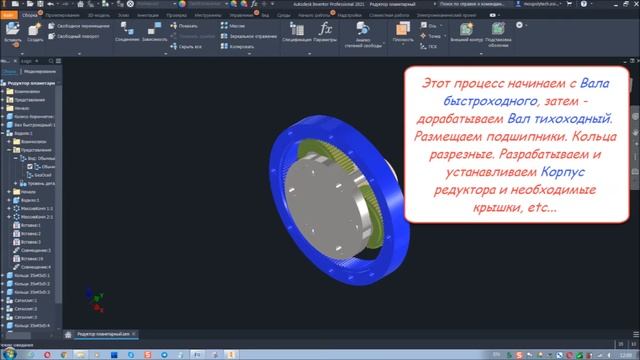Click the help question mark icon

coord(584,4)
